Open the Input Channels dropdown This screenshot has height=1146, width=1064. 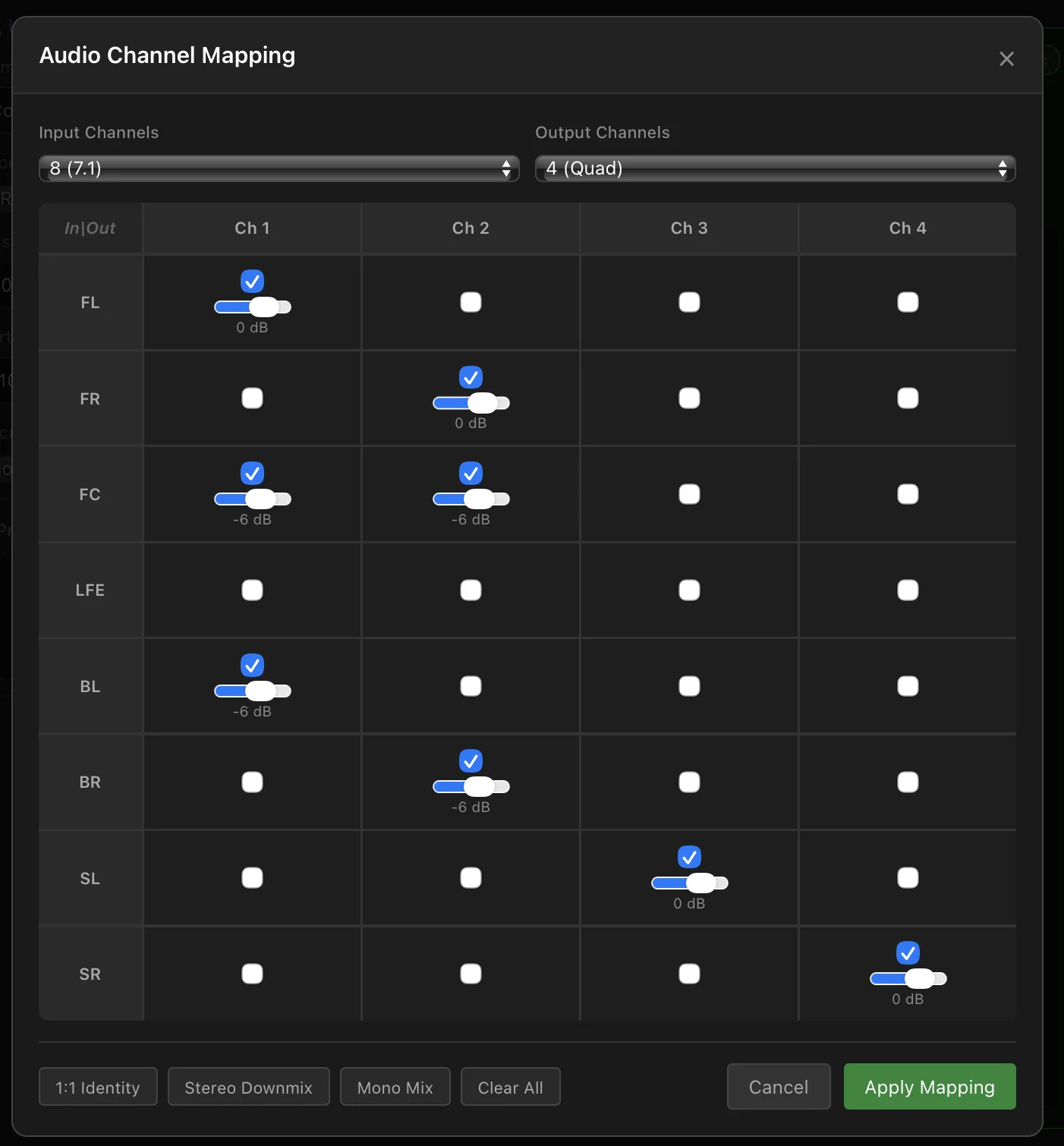[x=278, y=168]
